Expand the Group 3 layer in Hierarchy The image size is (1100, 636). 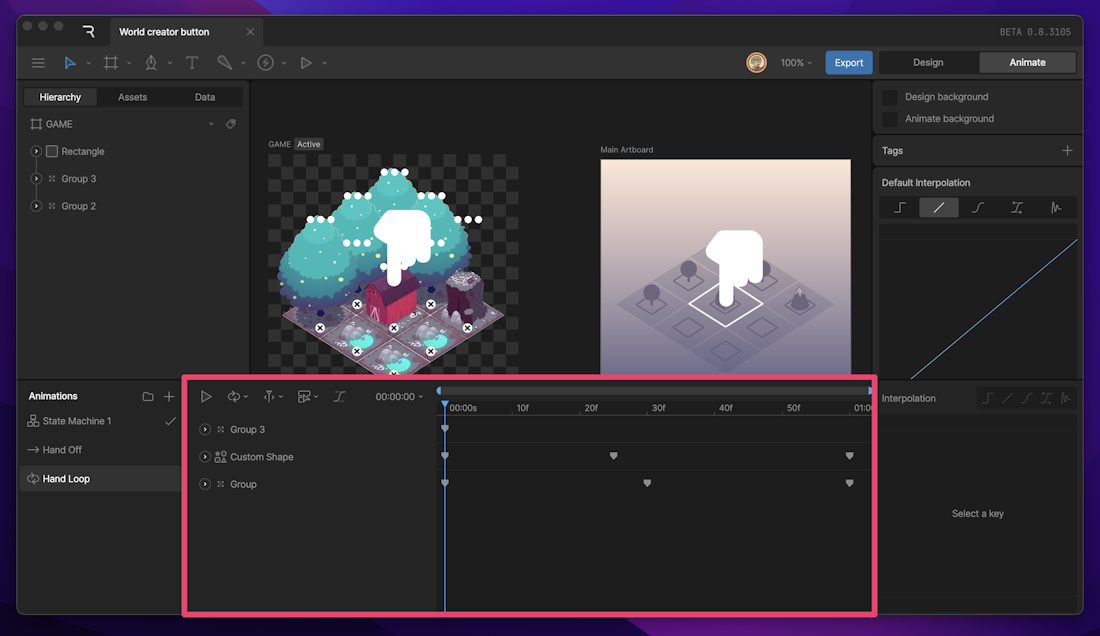click(35, 178)
